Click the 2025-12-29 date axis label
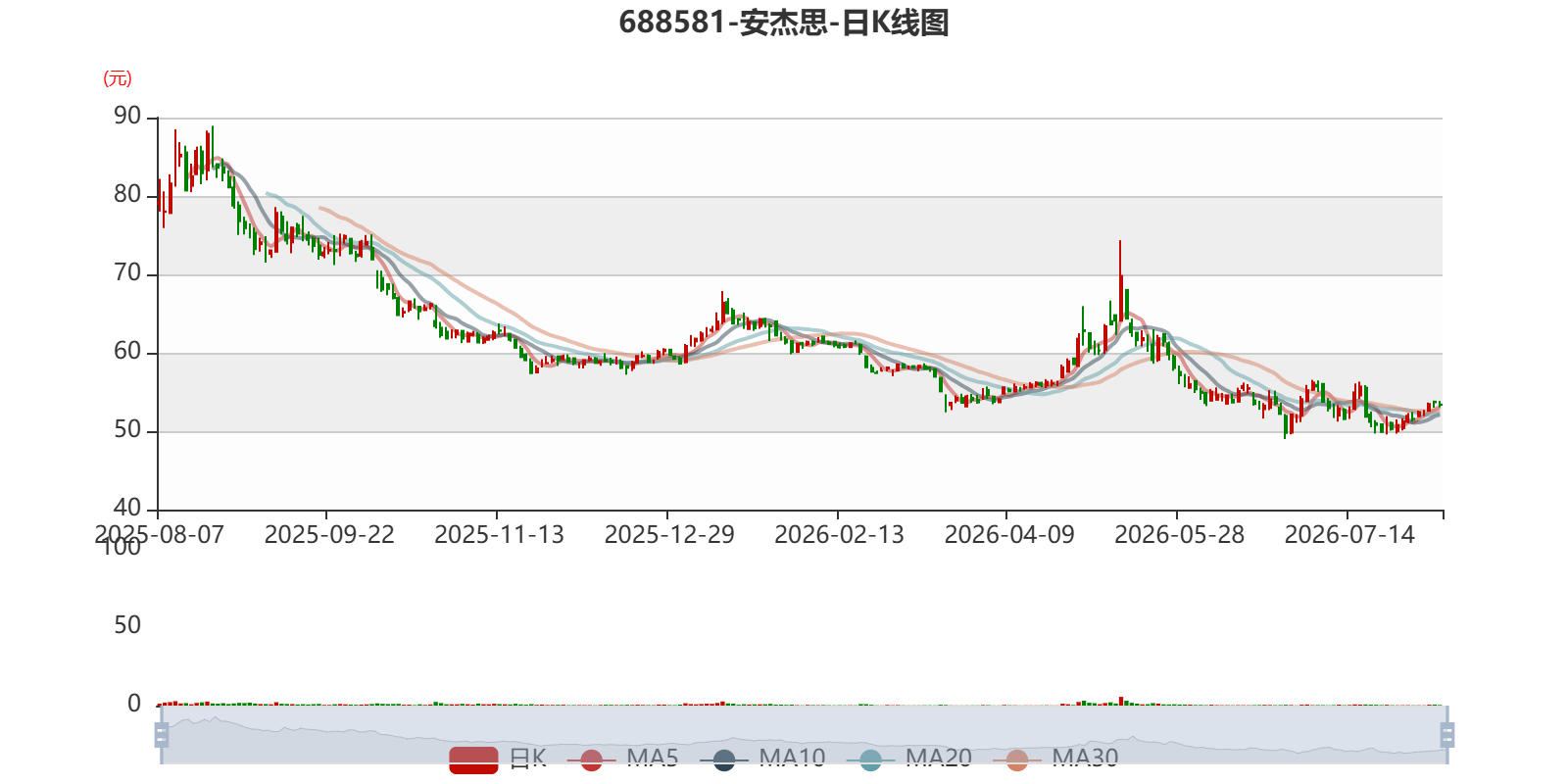Screen dimensions: 1568x784 click(x=669, y=535)
